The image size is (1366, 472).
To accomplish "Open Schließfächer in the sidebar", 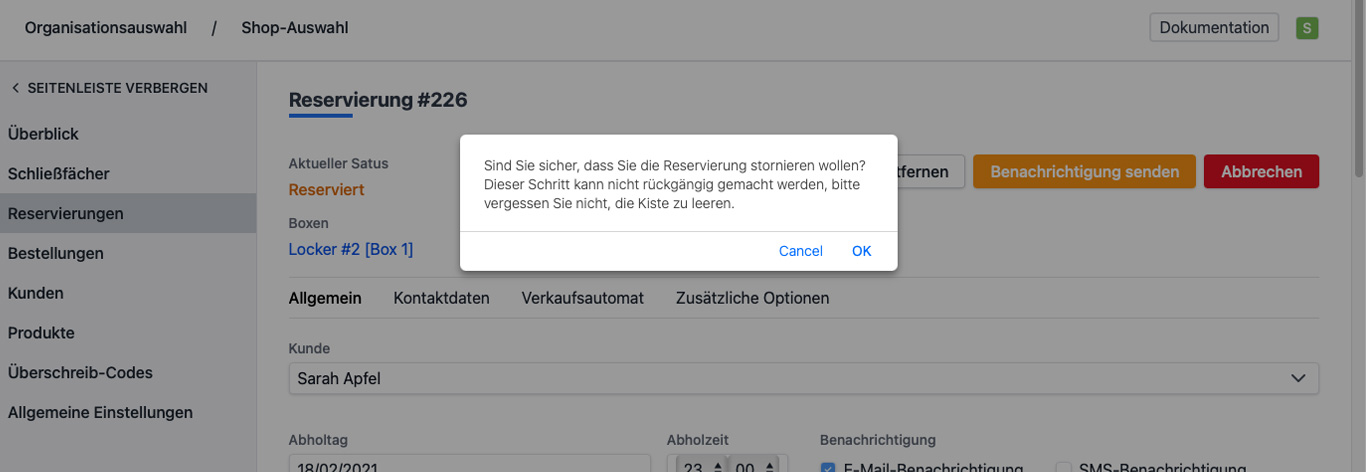I will click(59, 174).
